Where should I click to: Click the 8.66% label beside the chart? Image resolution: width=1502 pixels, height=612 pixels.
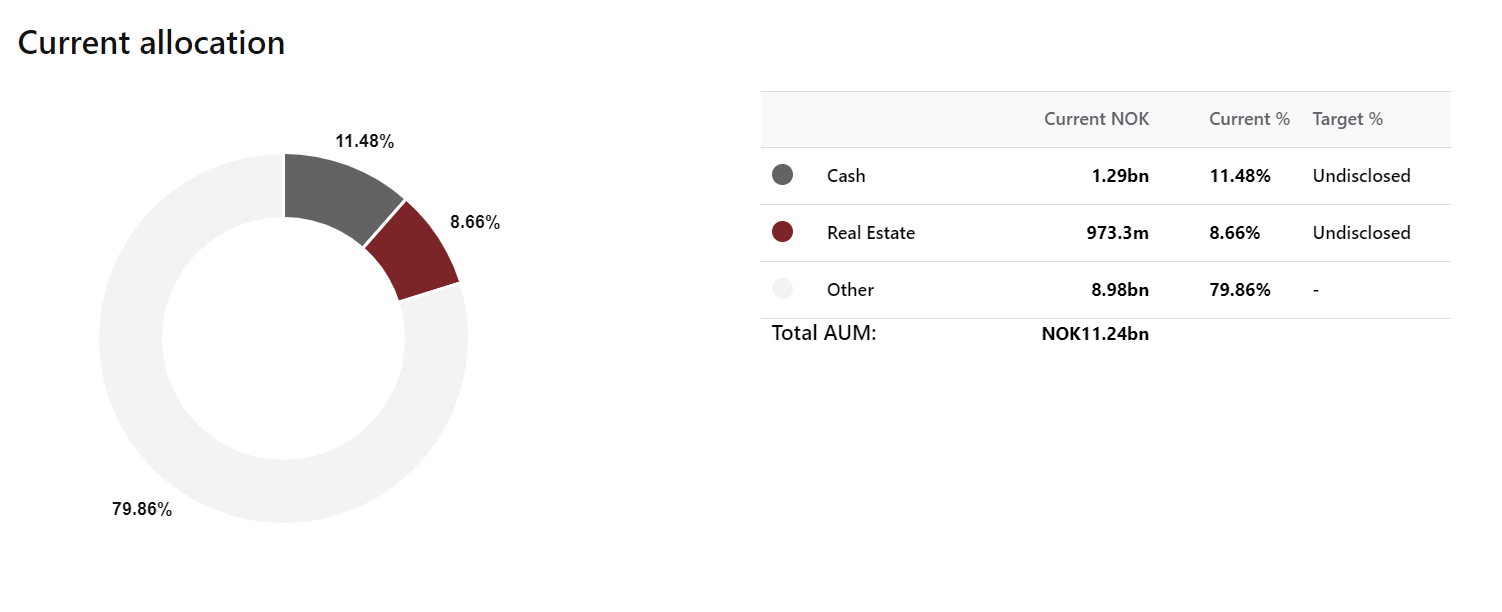474,222
